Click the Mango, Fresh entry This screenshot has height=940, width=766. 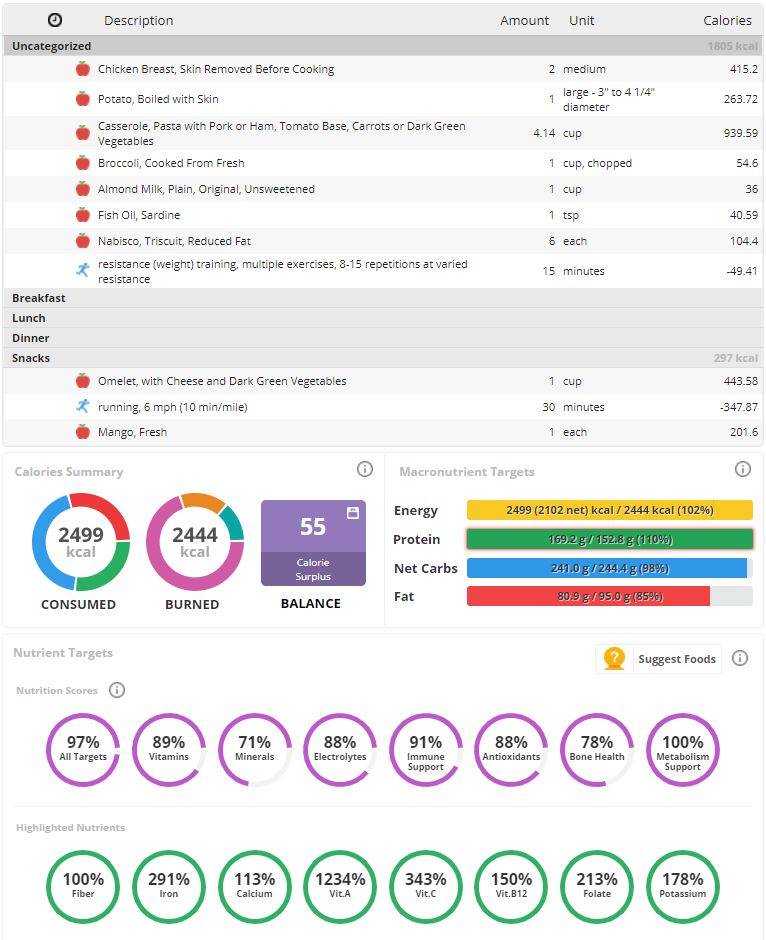click(x=383, y=432)
